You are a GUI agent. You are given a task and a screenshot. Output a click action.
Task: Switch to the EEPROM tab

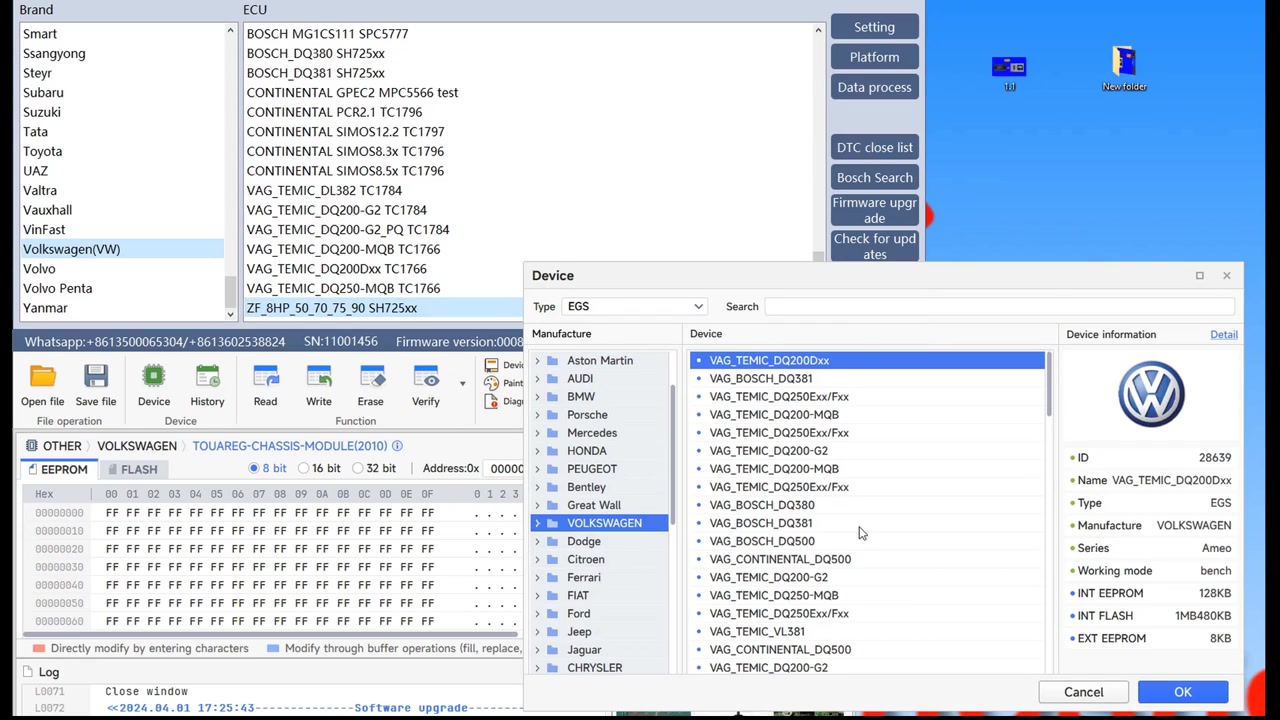[58, 469]
